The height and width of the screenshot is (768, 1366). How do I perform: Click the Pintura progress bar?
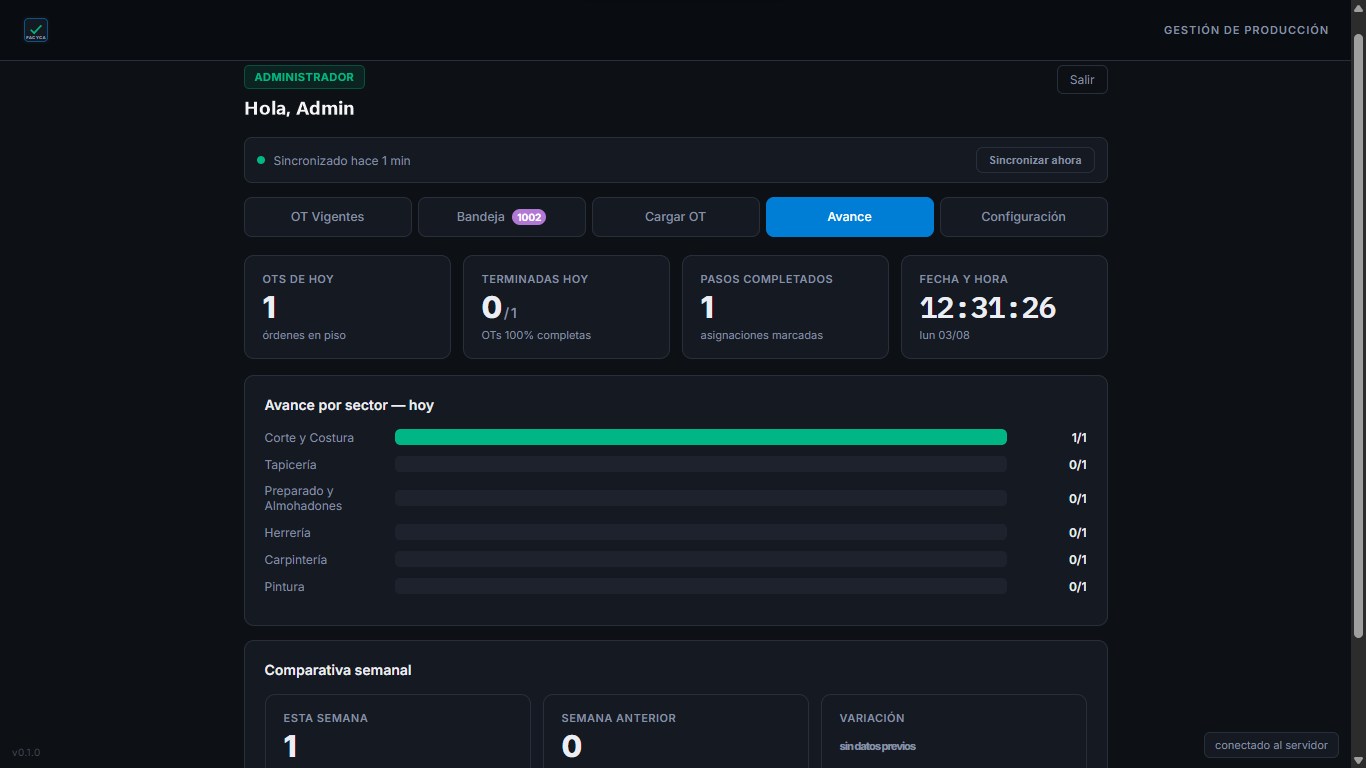(701, 586)
